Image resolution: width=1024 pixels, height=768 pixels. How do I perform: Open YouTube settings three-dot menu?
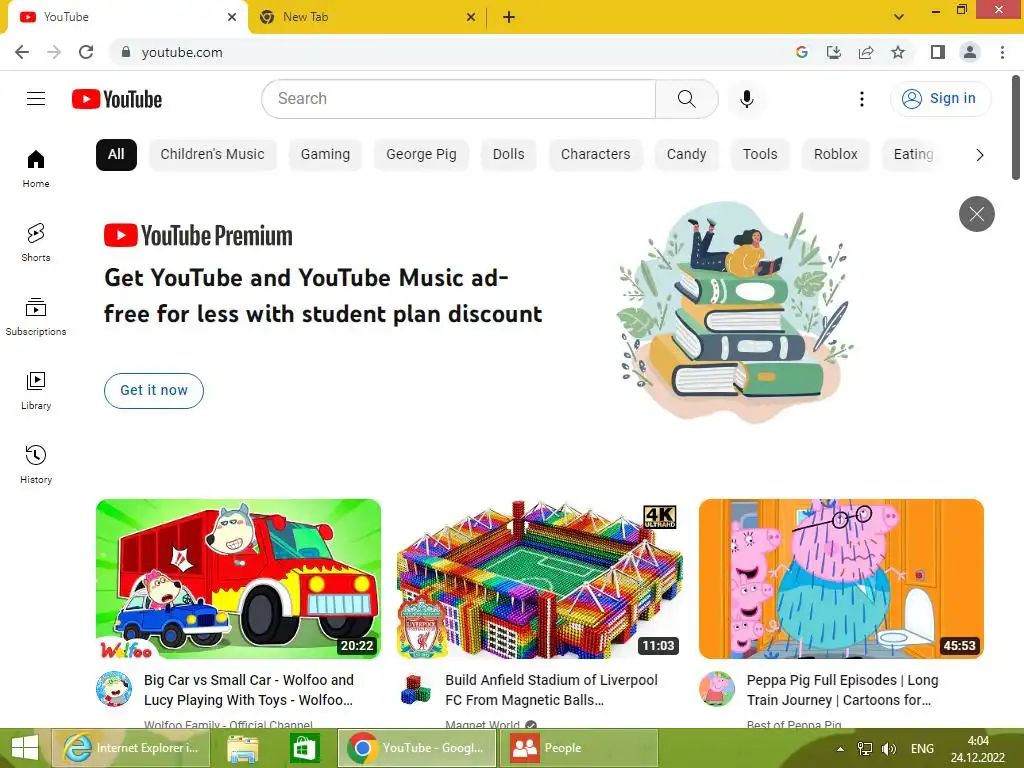tap(862, 99)
